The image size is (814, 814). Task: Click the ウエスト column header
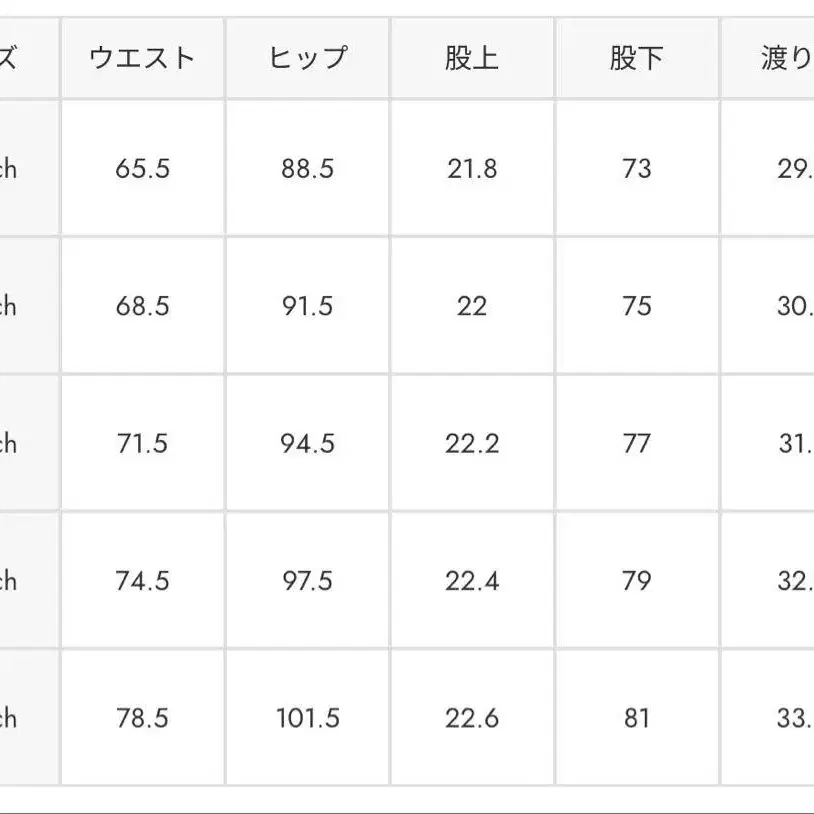point(142,58)
